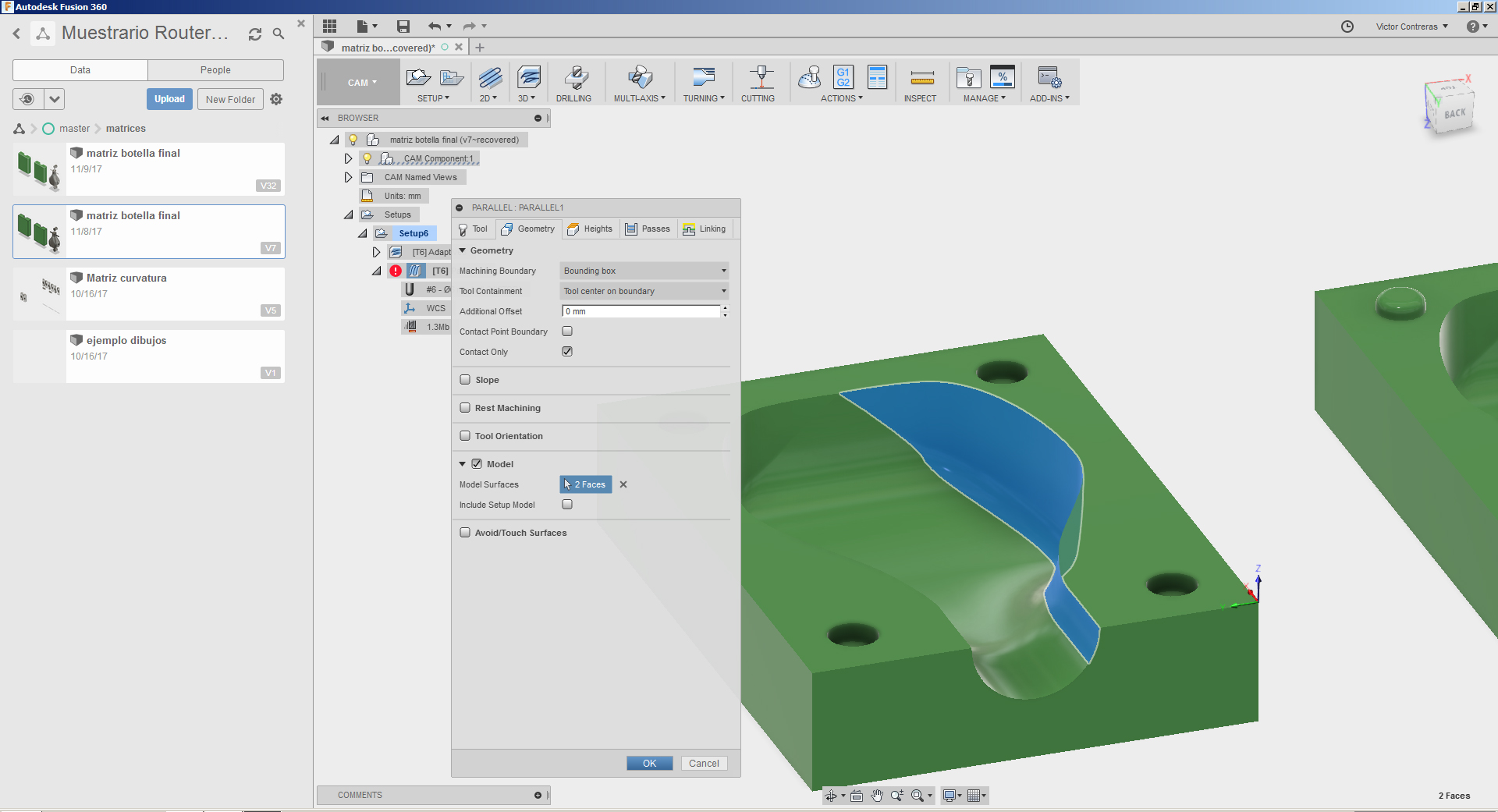
Task: Select the Drilling tool
Action: [576, 77]
